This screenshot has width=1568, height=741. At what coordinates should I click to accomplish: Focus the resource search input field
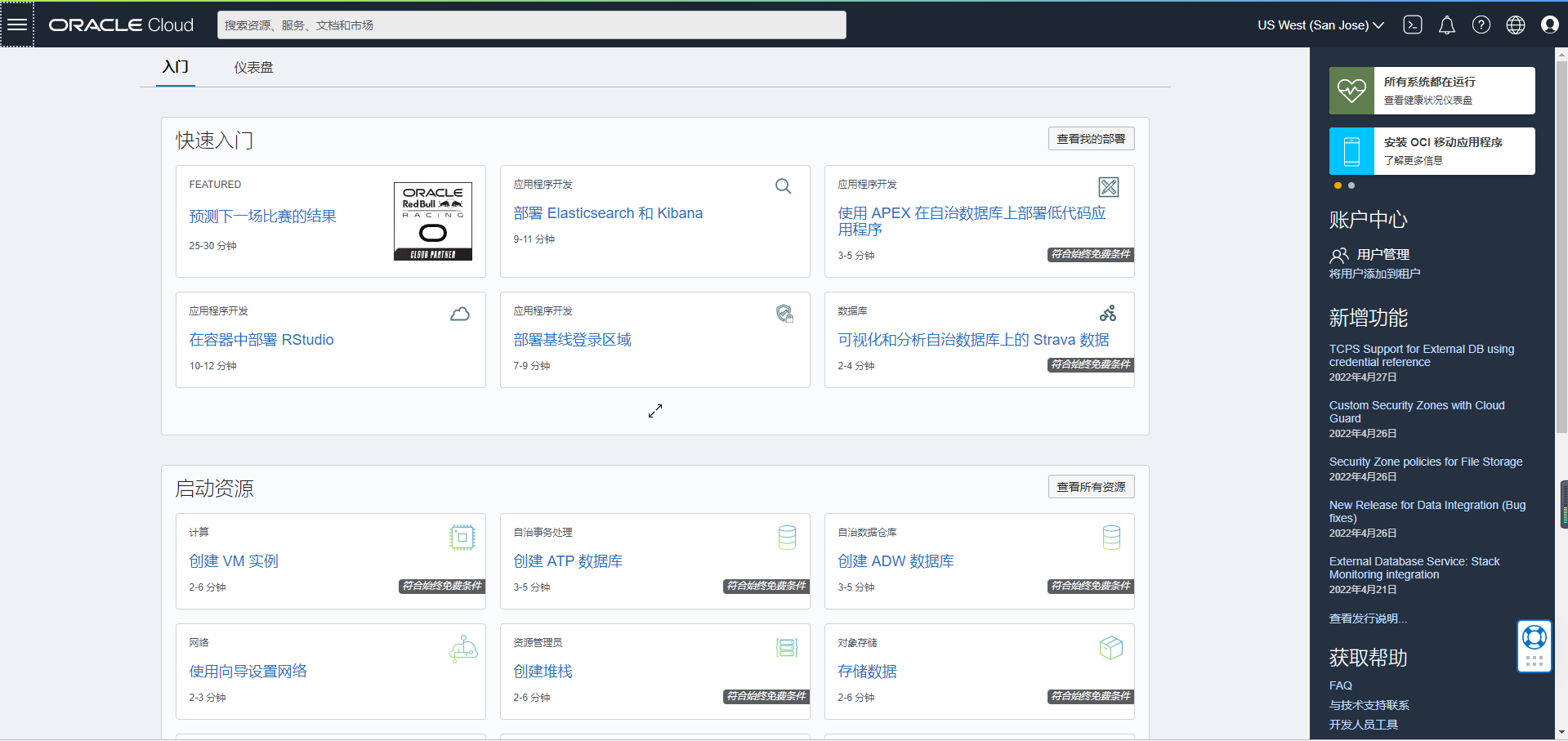click(532, 25)
